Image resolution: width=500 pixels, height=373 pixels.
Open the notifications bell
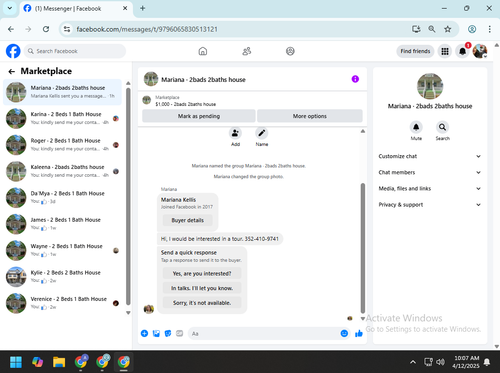463,51
